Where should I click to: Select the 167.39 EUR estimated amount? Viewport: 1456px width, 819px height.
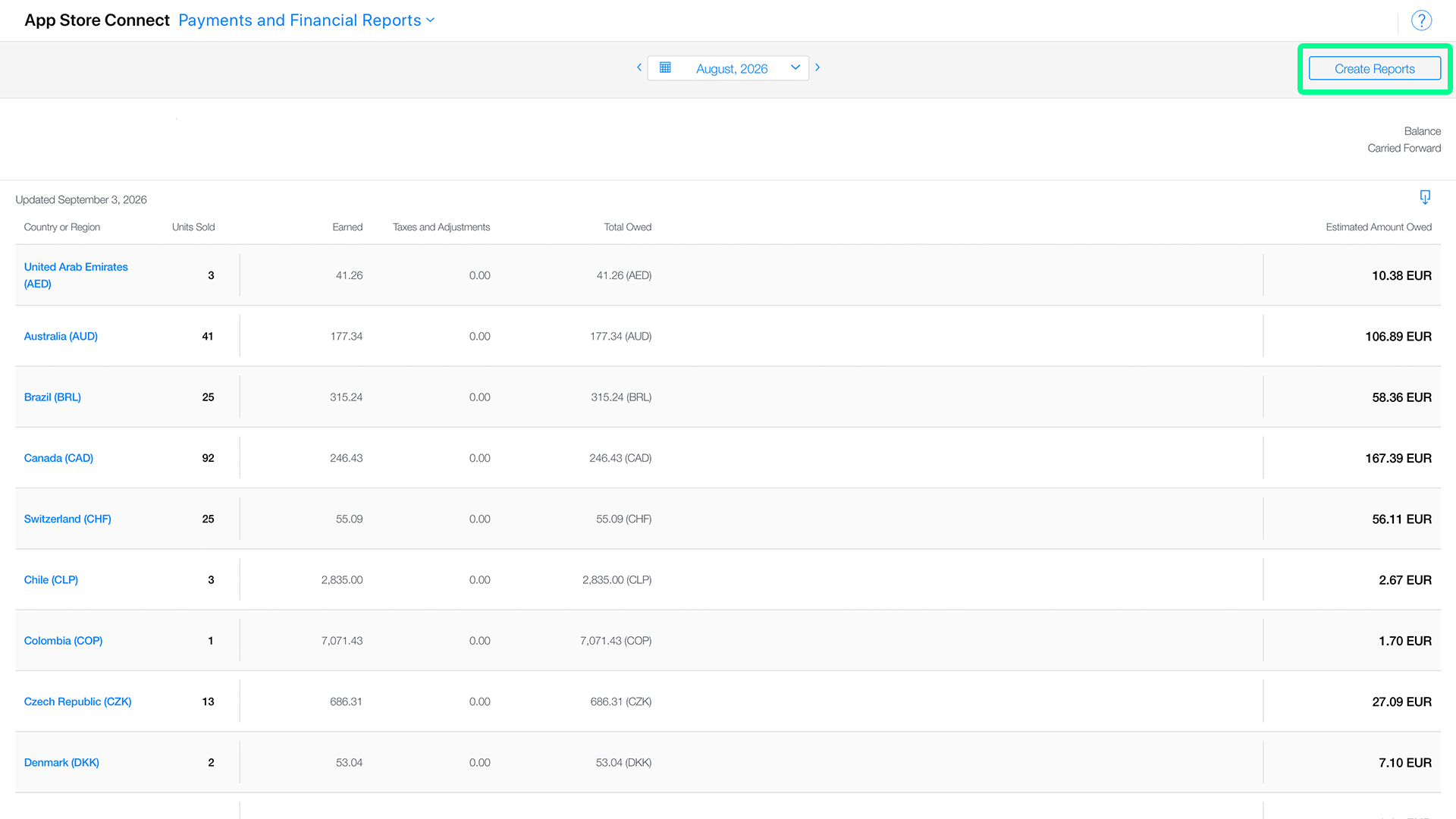pyautogui.click(x=1398, y=458)
